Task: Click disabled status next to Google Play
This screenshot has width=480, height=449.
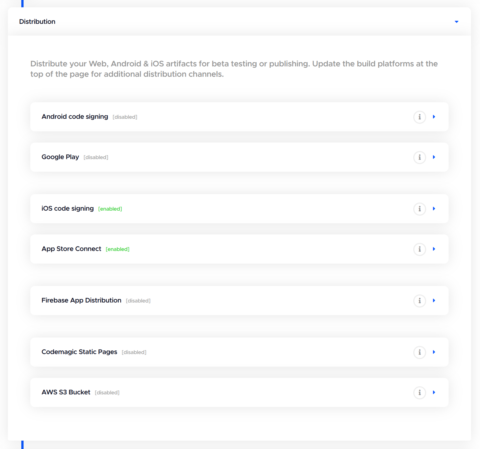Action: pyautogui.click(x=96, y=157)
